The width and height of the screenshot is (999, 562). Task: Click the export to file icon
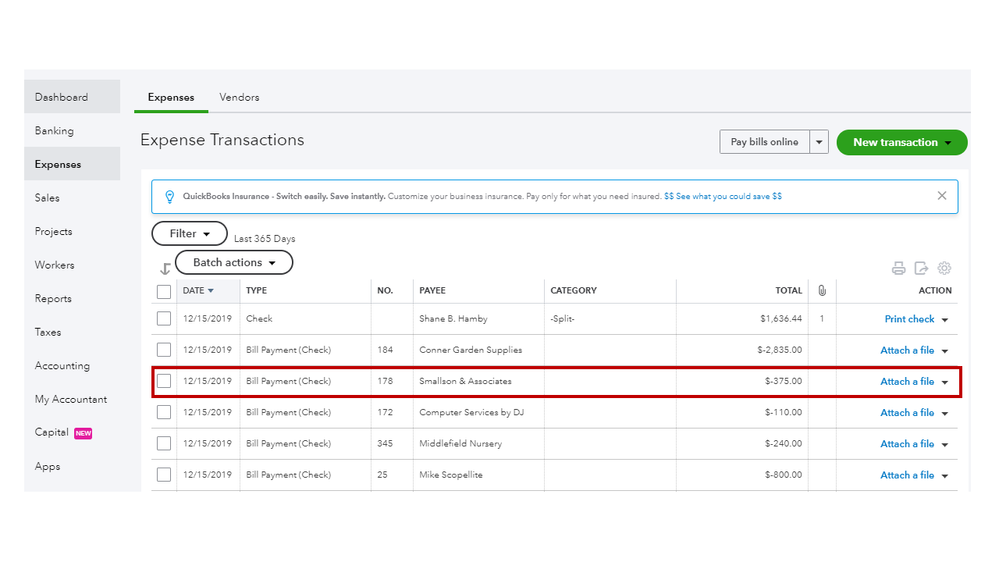(921, 268)
